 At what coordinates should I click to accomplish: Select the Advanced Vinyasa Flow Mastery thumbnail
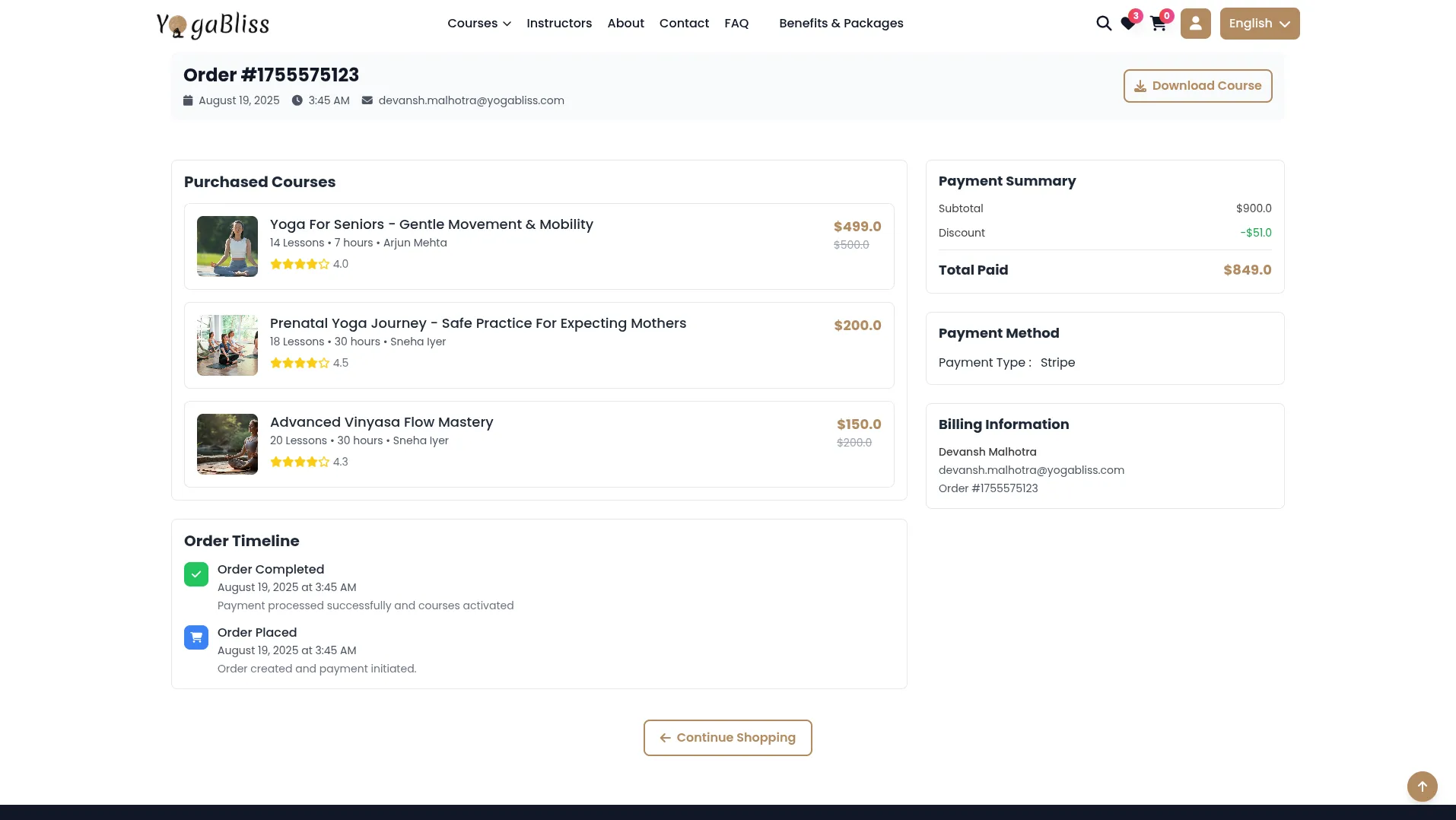click(227, 444)
